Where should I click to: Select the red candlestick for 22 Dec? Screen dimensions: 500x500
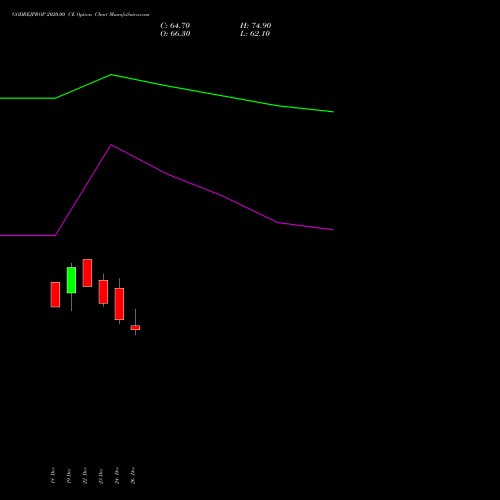(x=87, y=273)
